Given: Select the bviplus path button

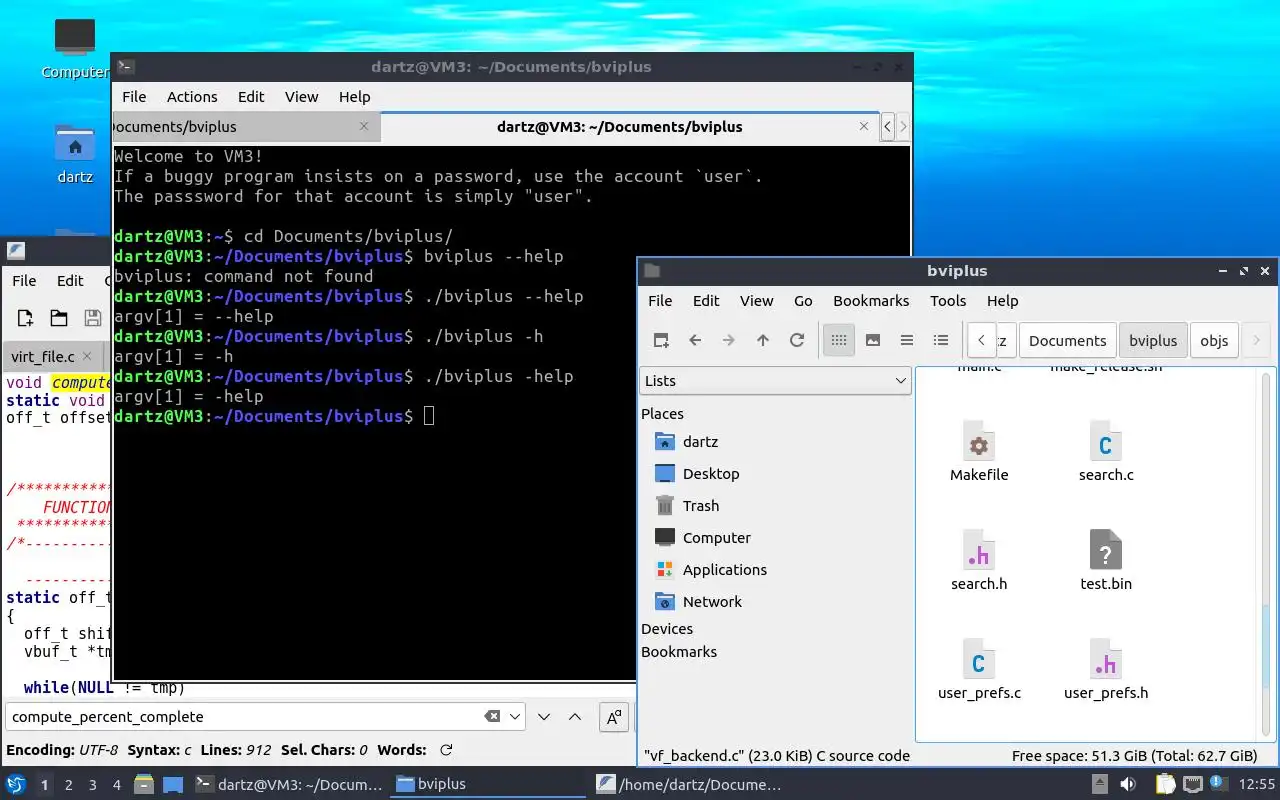Looking at the screenshot, I should pyautogui.click(x=1153, y=340).
